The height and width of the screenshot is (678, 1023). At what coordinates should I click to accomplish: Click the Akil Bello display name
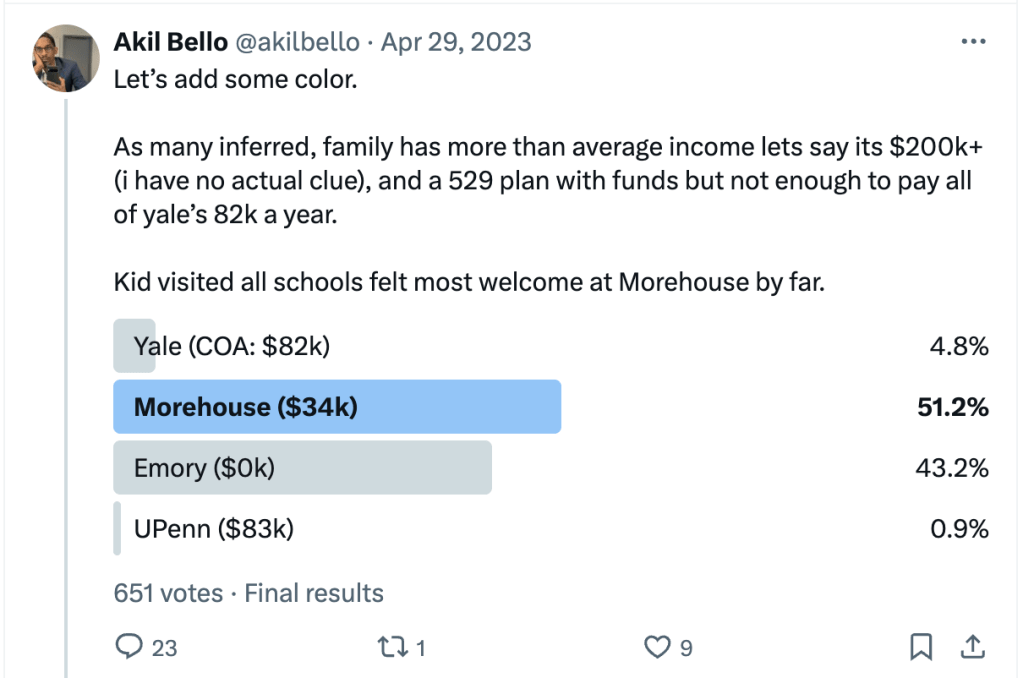pyautogui.click(x=170, y=42)
